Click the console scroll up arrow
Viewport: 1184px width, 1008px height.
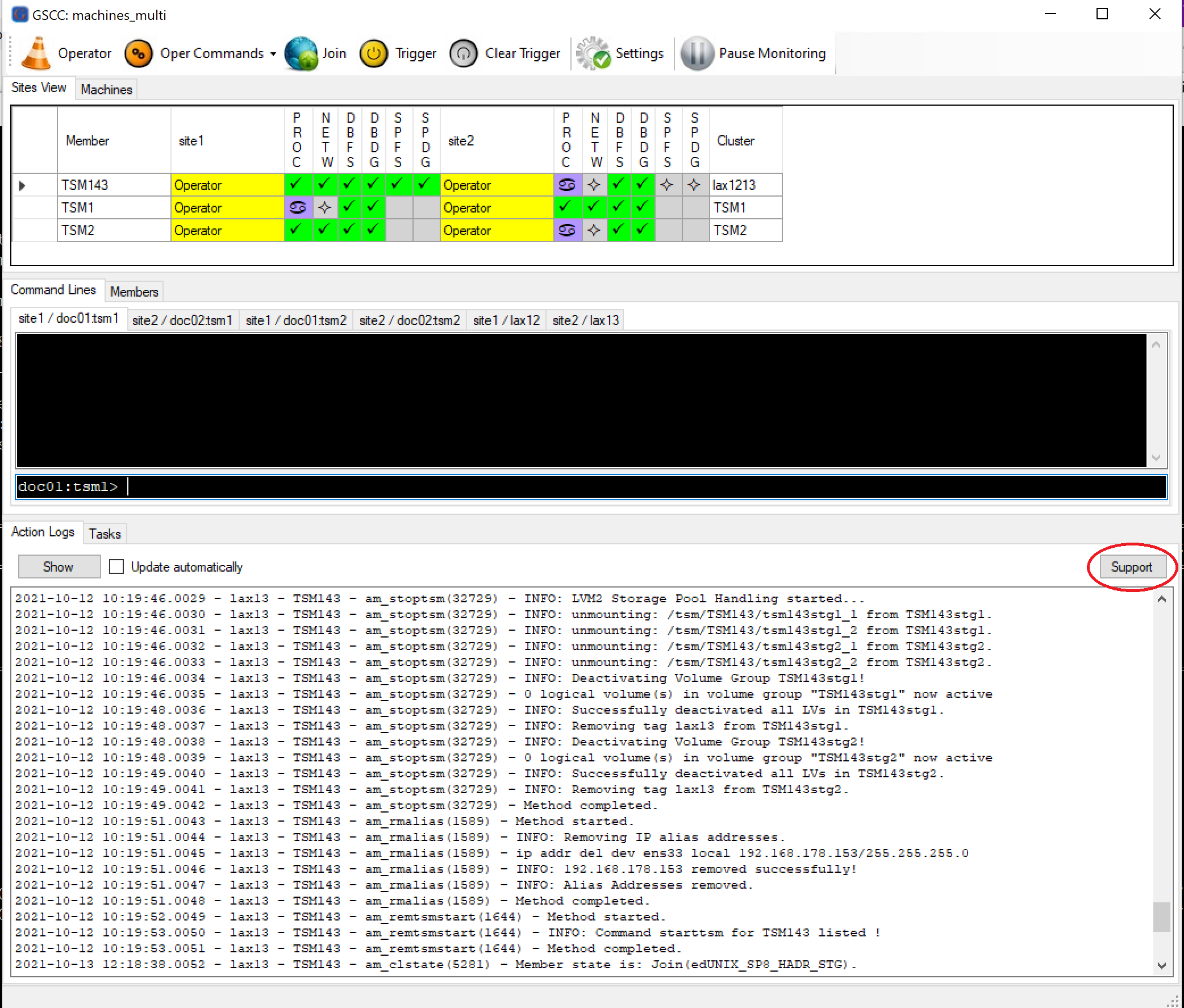pyautogui.click(x=1156, y=344)
